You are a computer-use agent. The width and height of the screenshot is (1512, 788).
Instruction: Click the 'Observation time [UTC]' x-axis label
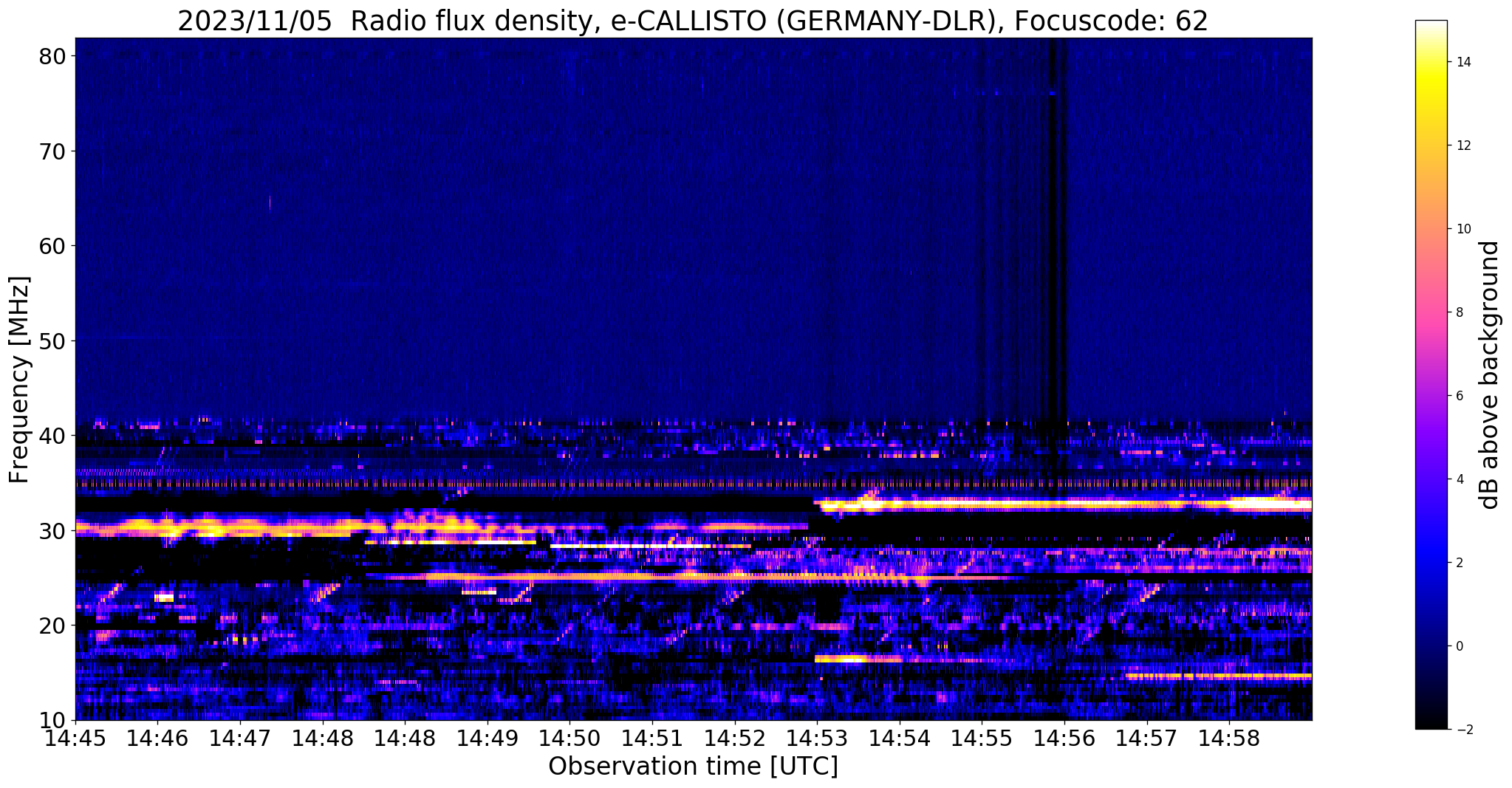click(x=693, y=767)
